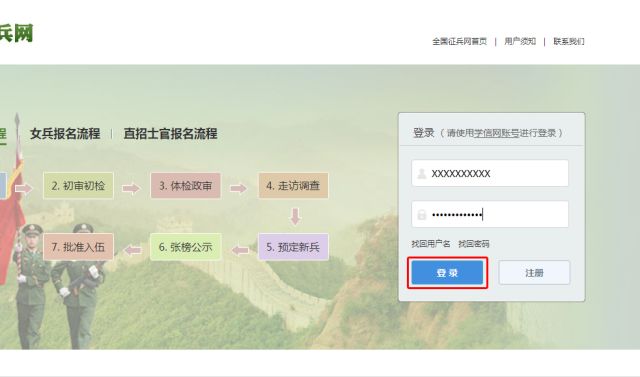Focus the password input field
640x377 pixels.
(490, 214)
